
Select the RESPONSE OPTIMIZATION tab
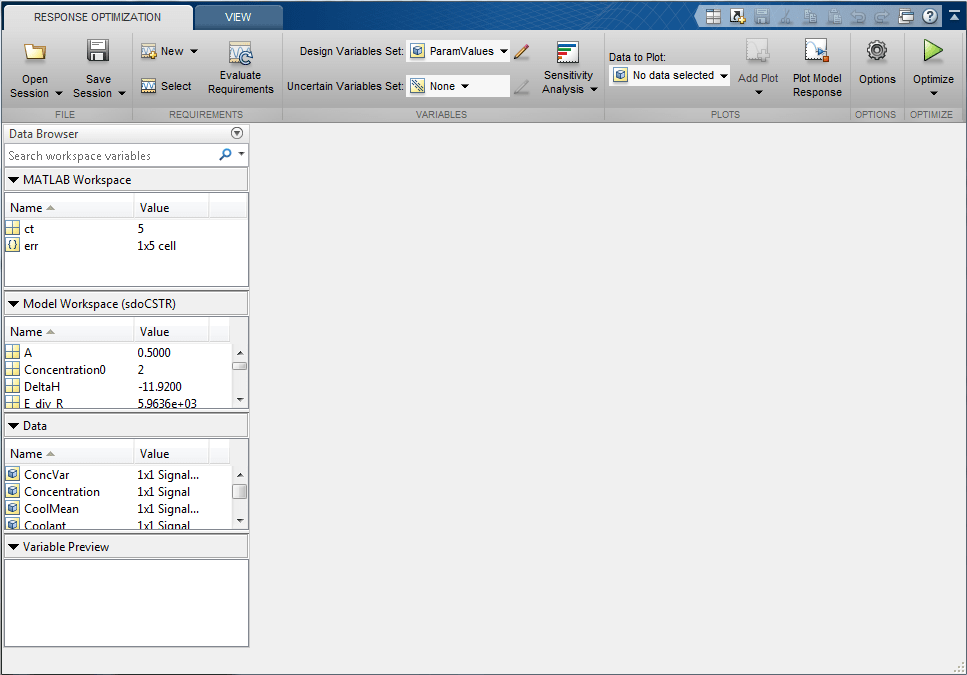pos(97,17)
